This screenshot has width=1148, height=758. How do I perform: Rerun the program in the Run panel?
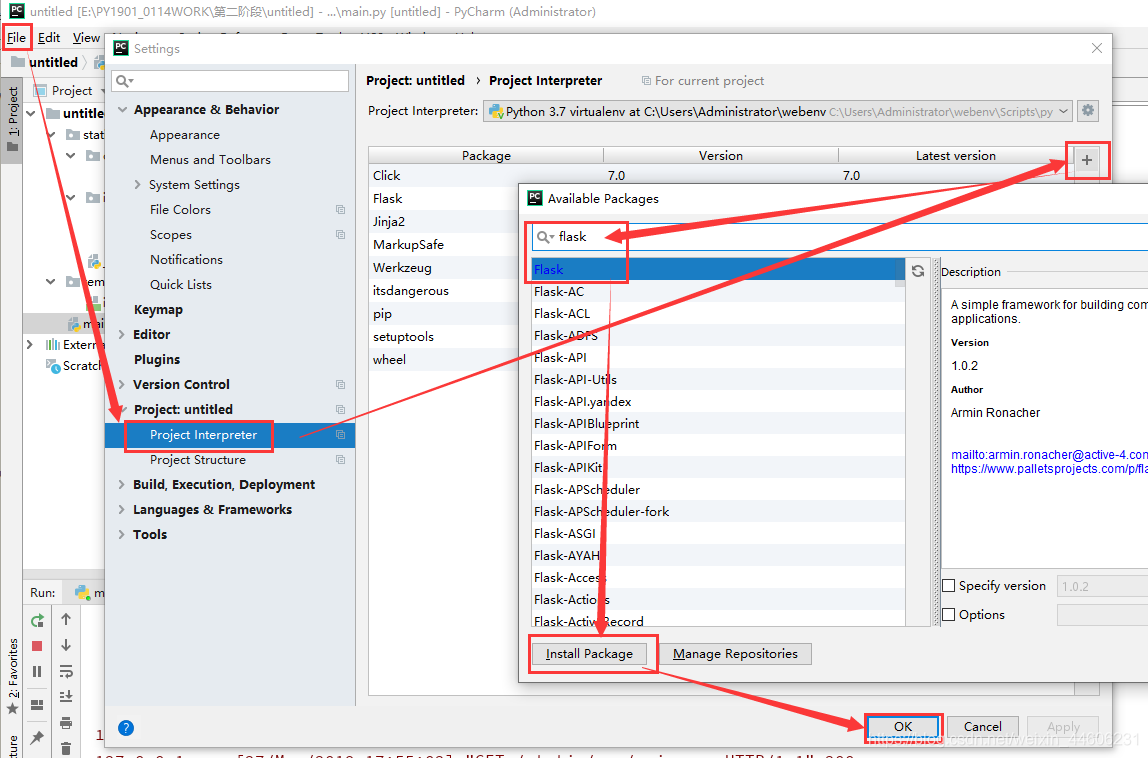(x=37, y=620)
